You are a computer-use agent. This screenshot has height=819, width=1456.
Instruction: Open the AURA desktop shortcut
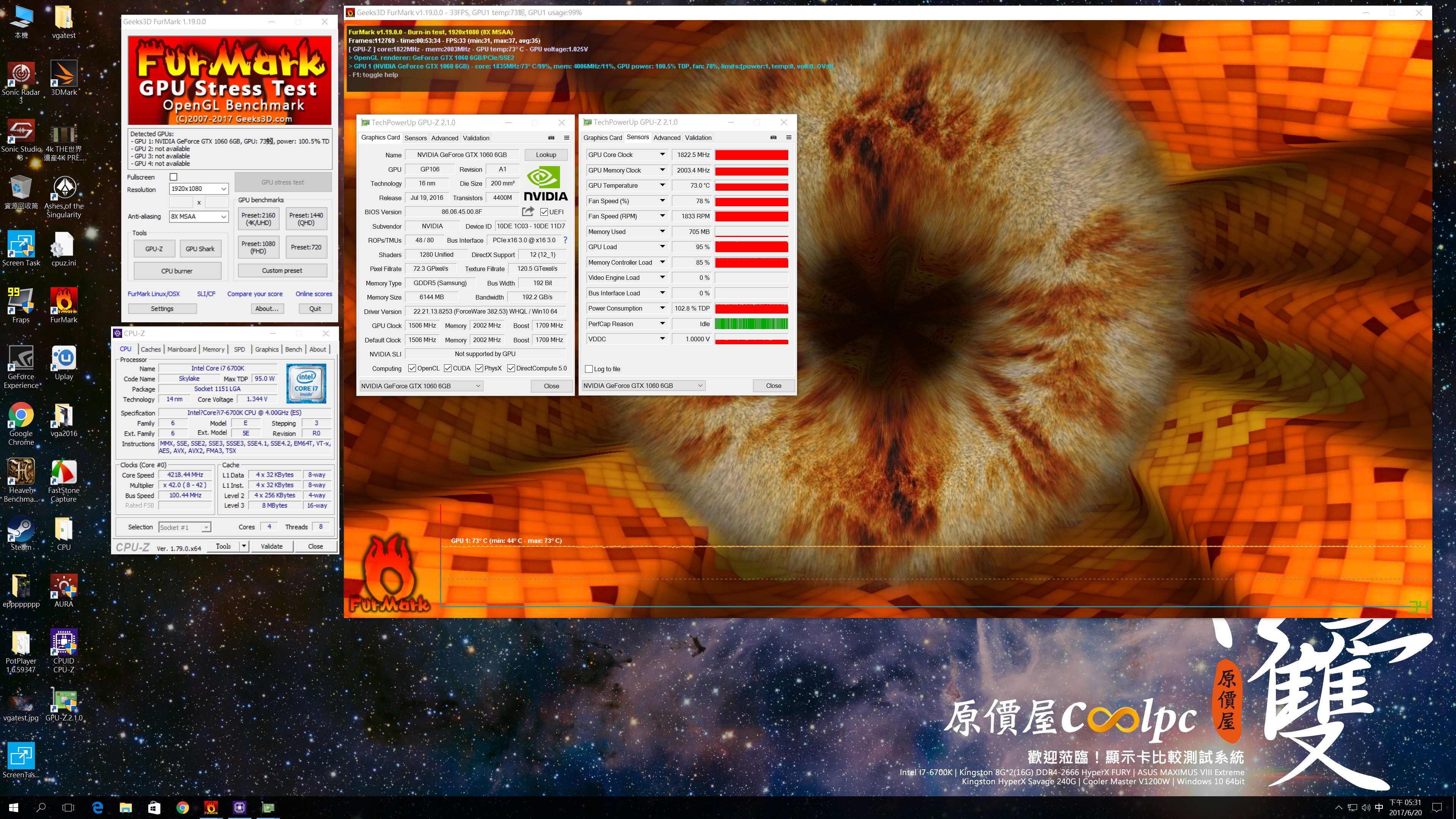coord(64,591)
